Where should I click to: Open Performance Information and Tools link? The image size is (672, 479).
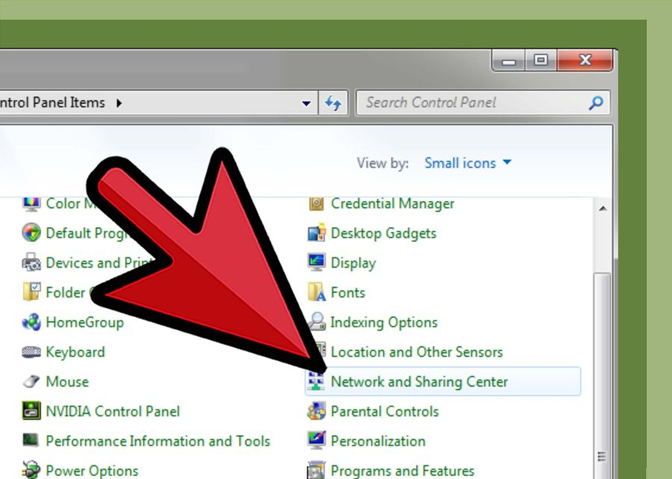coord(158,441)
